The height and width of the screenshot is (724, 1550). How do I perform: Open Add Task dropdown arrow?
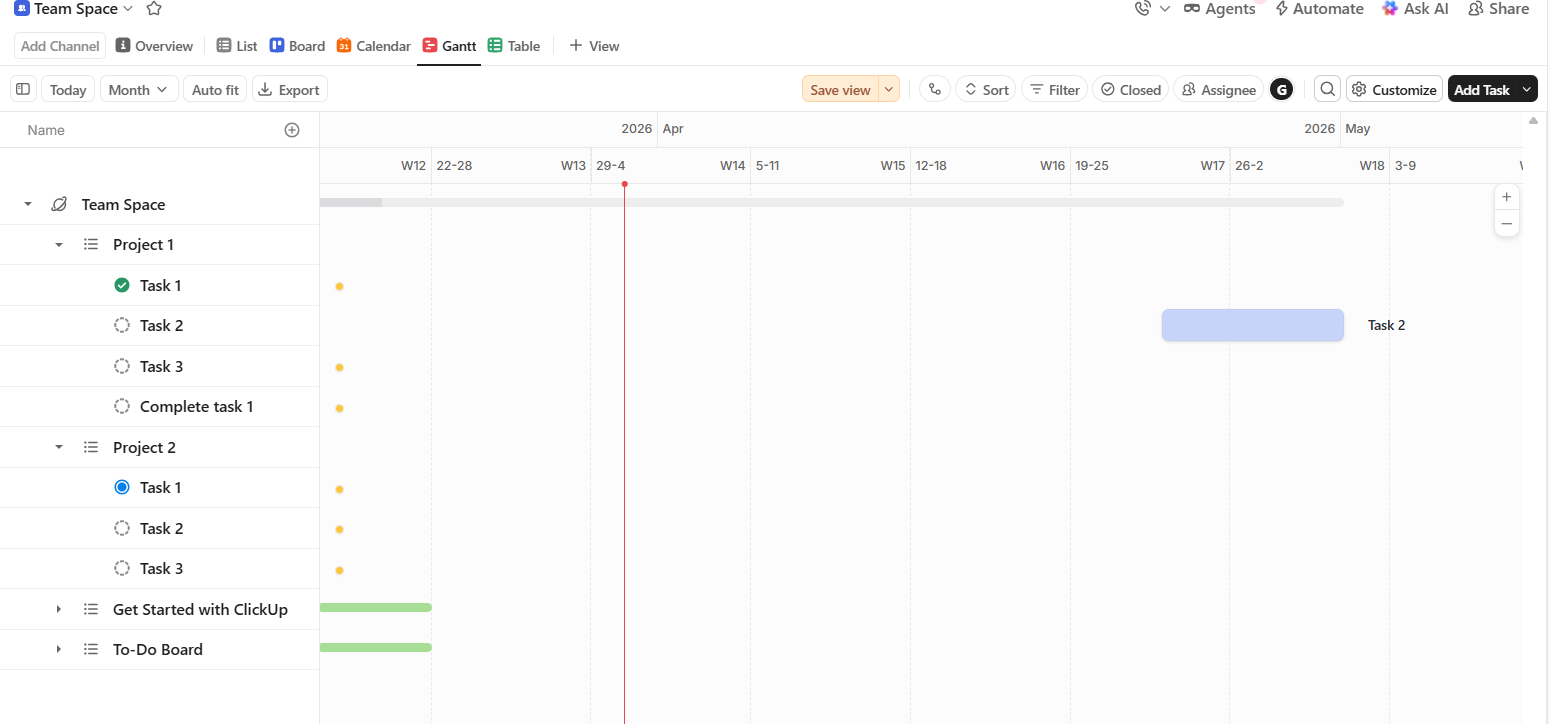pos(1526,89)
